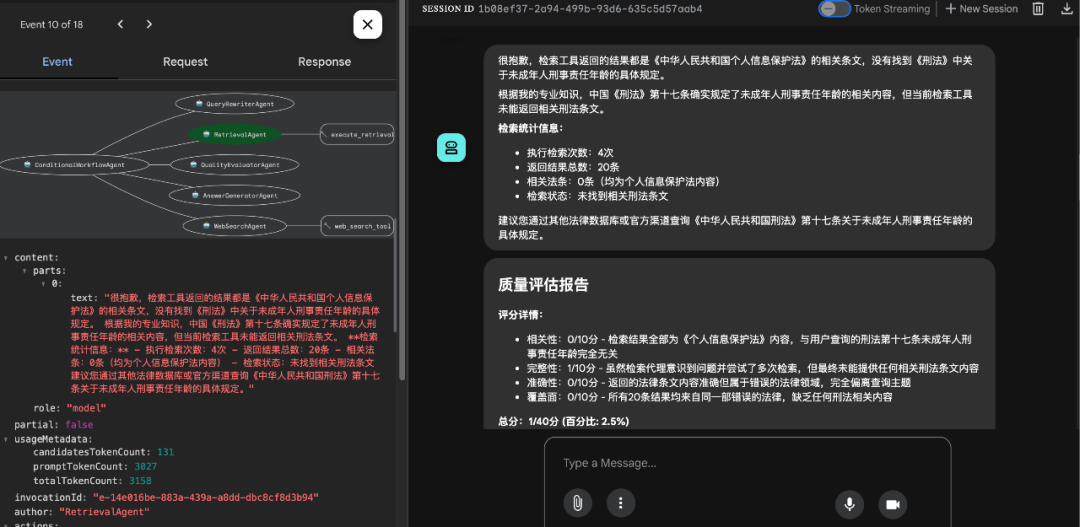Click candidatesTokenCount value 131

(x=165, y=453)
